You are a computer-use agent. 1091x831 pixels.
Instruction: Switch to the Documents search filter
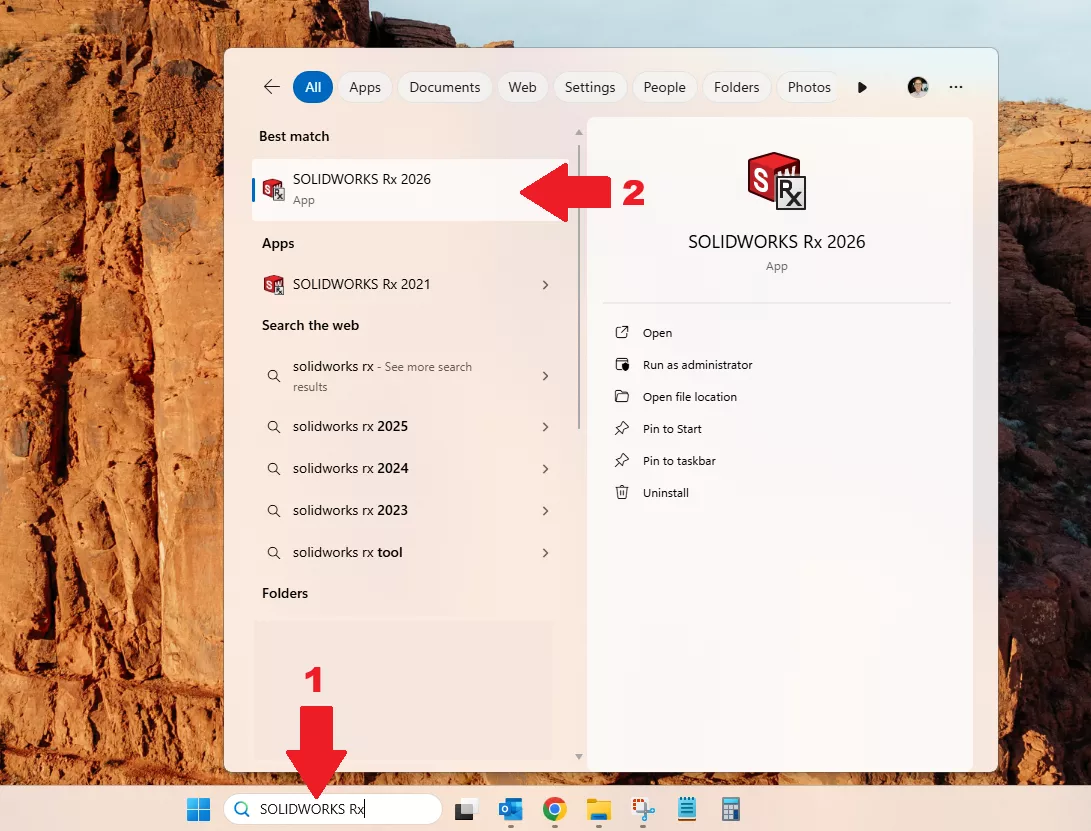444,87
